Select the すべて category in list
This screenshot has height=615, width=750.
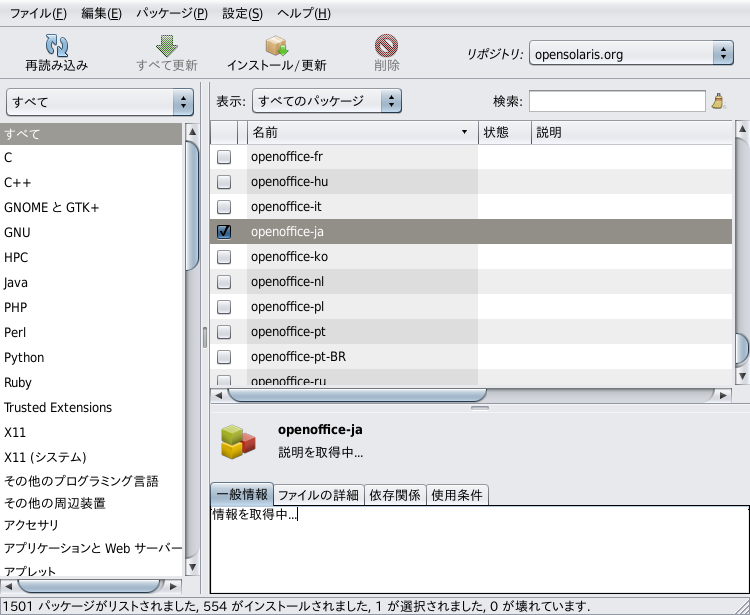[x=91, y=134]
